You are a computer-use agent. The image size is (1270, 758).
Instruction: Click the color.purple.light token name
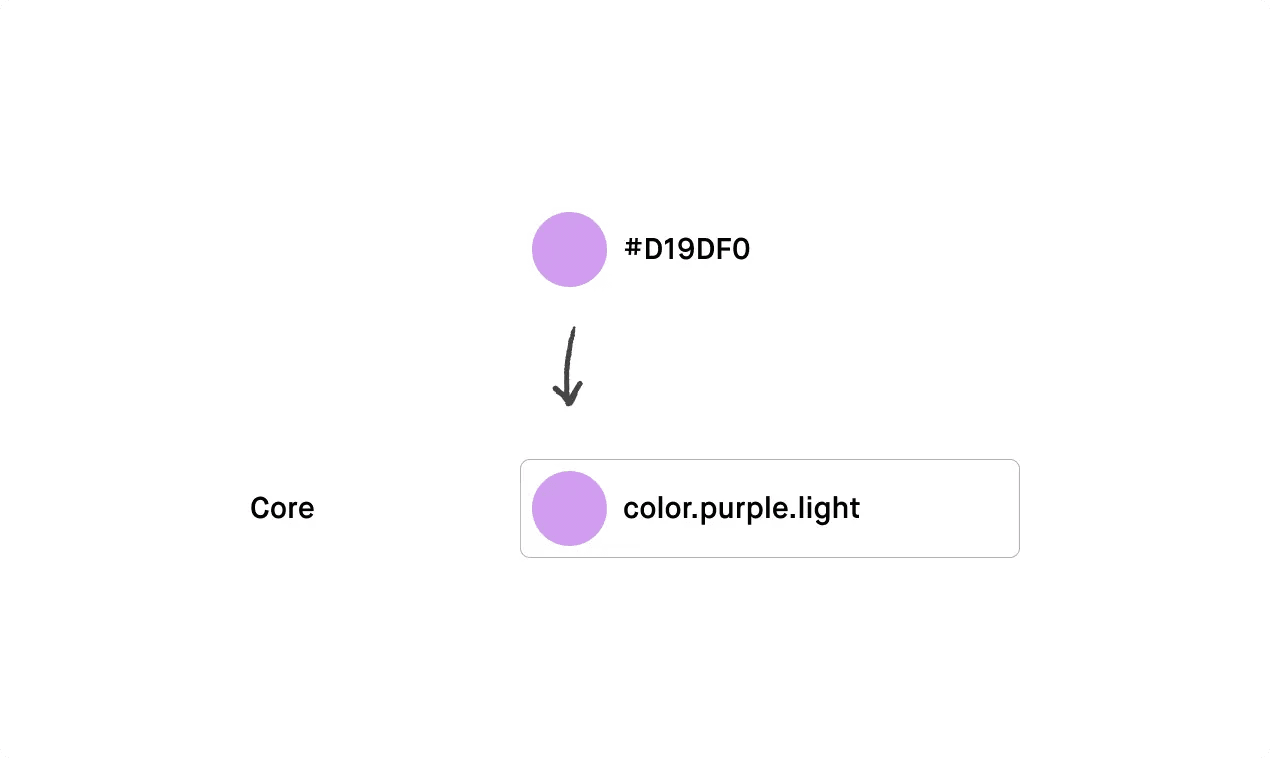click(x=741, y=508)
